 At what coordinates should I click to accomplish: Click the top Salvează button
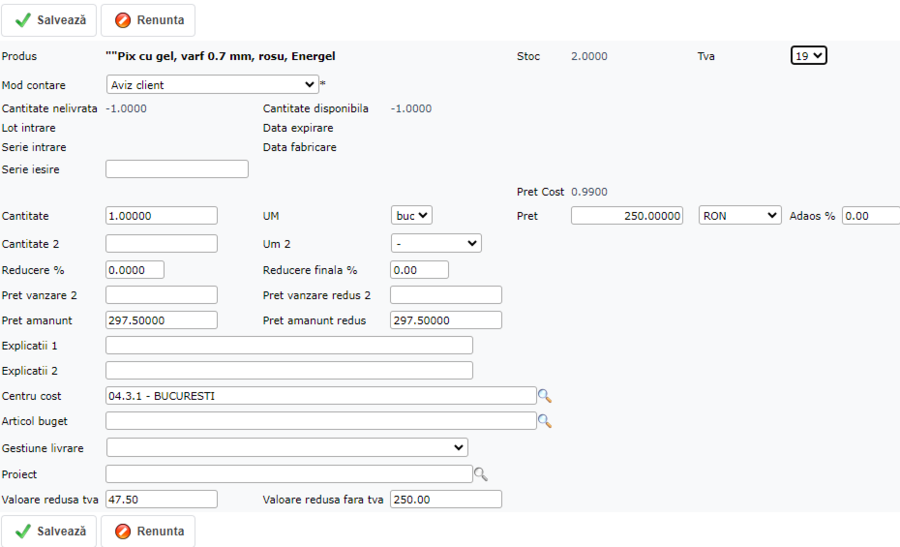(x=49, y=20)
